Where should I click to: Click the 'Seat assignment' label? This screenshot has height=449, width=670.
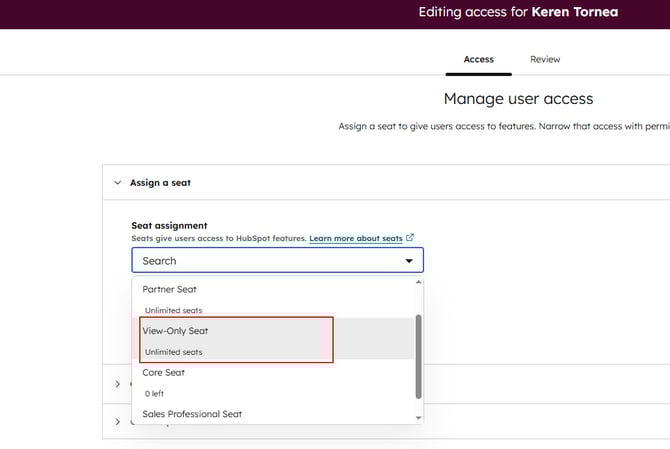tap(169, 226)
